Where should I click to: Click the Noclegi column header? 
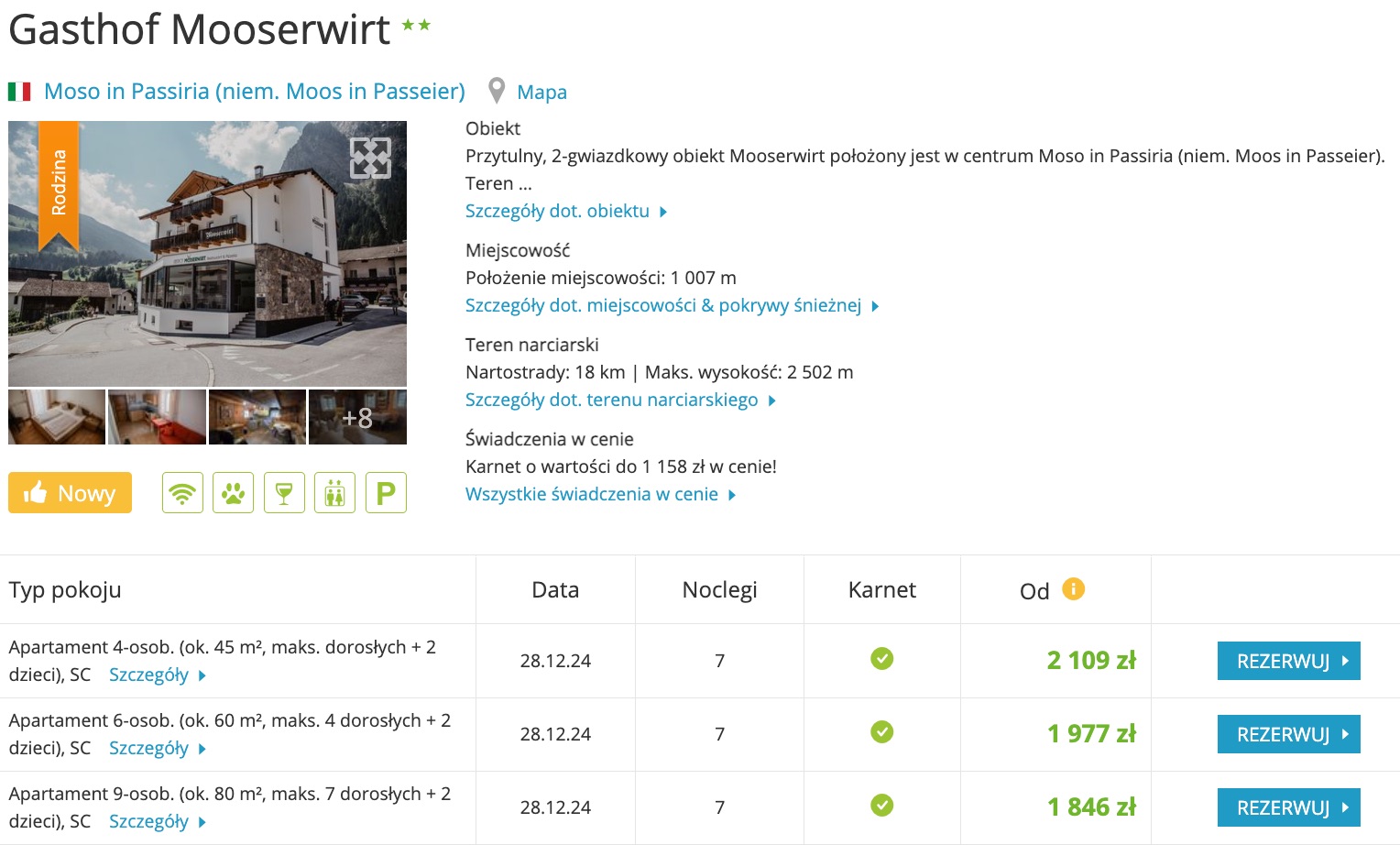[x=719, y=590]
